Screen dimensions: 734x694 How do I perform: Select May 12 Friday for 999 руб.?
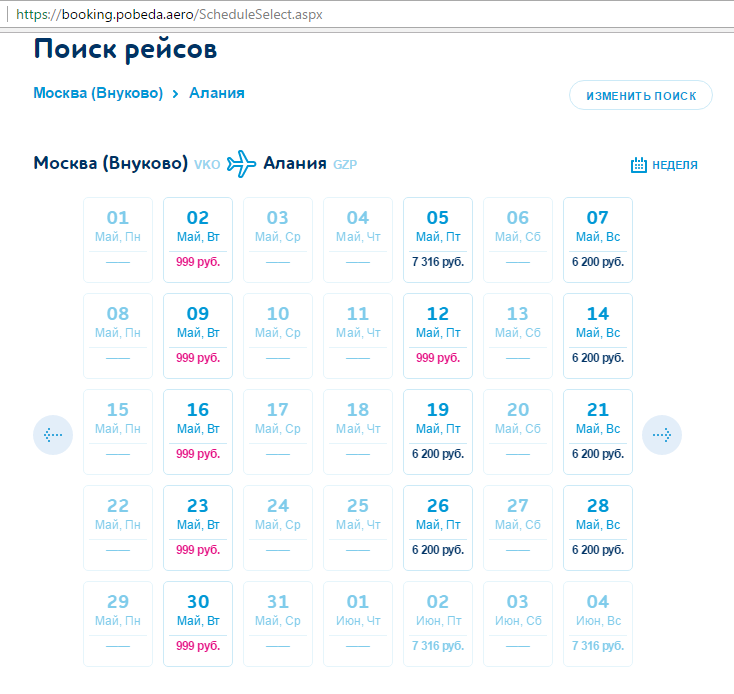[x=438, y=336]
